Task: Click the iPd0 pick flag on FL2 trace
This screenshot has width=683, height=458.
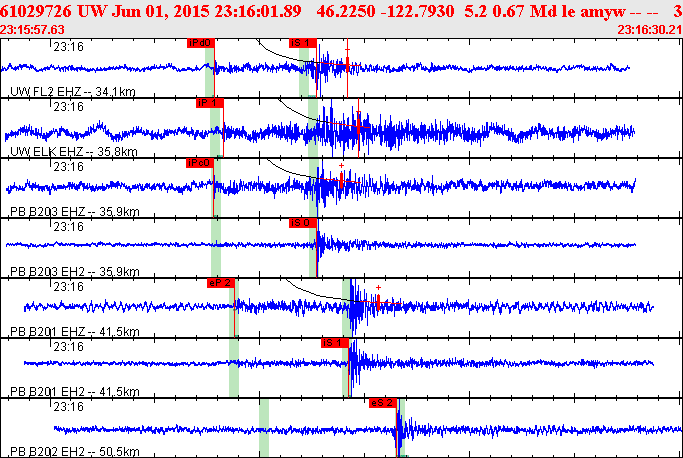Action: point(200,44)
